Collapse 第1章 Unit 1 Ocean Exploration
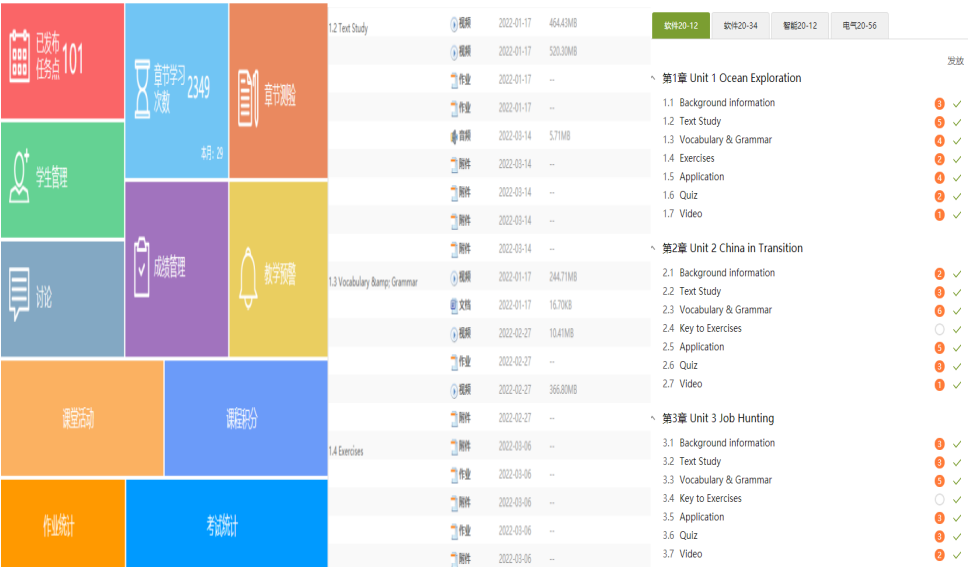 coord(653,78)
